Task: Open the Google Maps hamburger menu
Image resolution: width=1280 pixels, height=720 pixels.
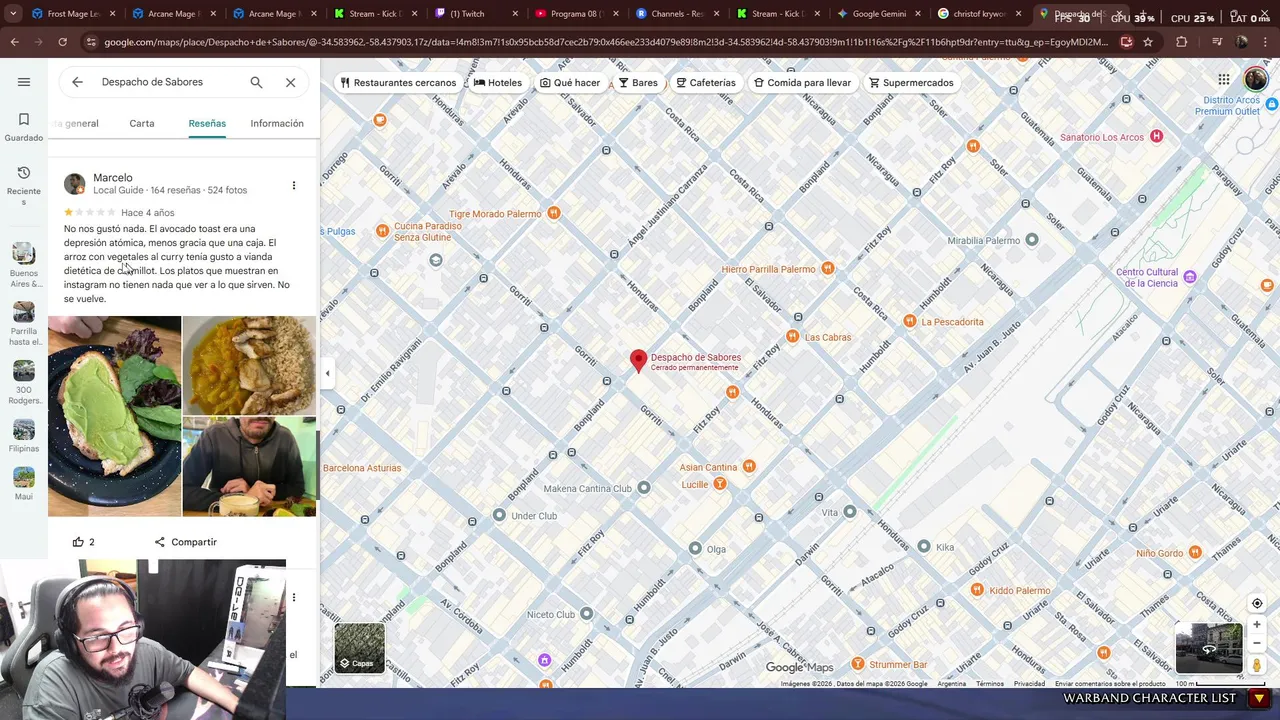Action: pyautogui.click(x=24, y=82)
